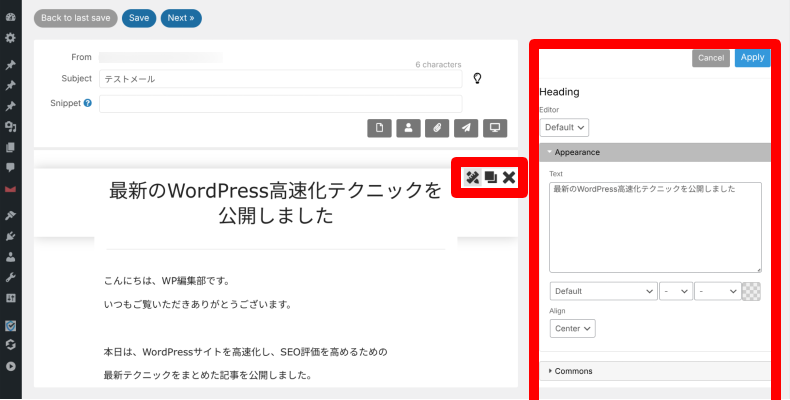Click the Save button
Screen dimensions: 790x400
(139, 18)
